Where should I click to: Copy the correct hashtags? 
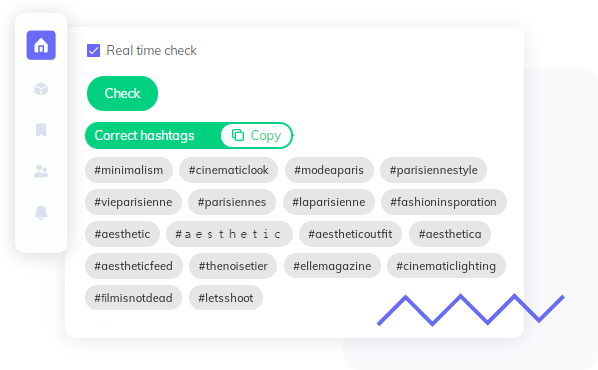256,135
